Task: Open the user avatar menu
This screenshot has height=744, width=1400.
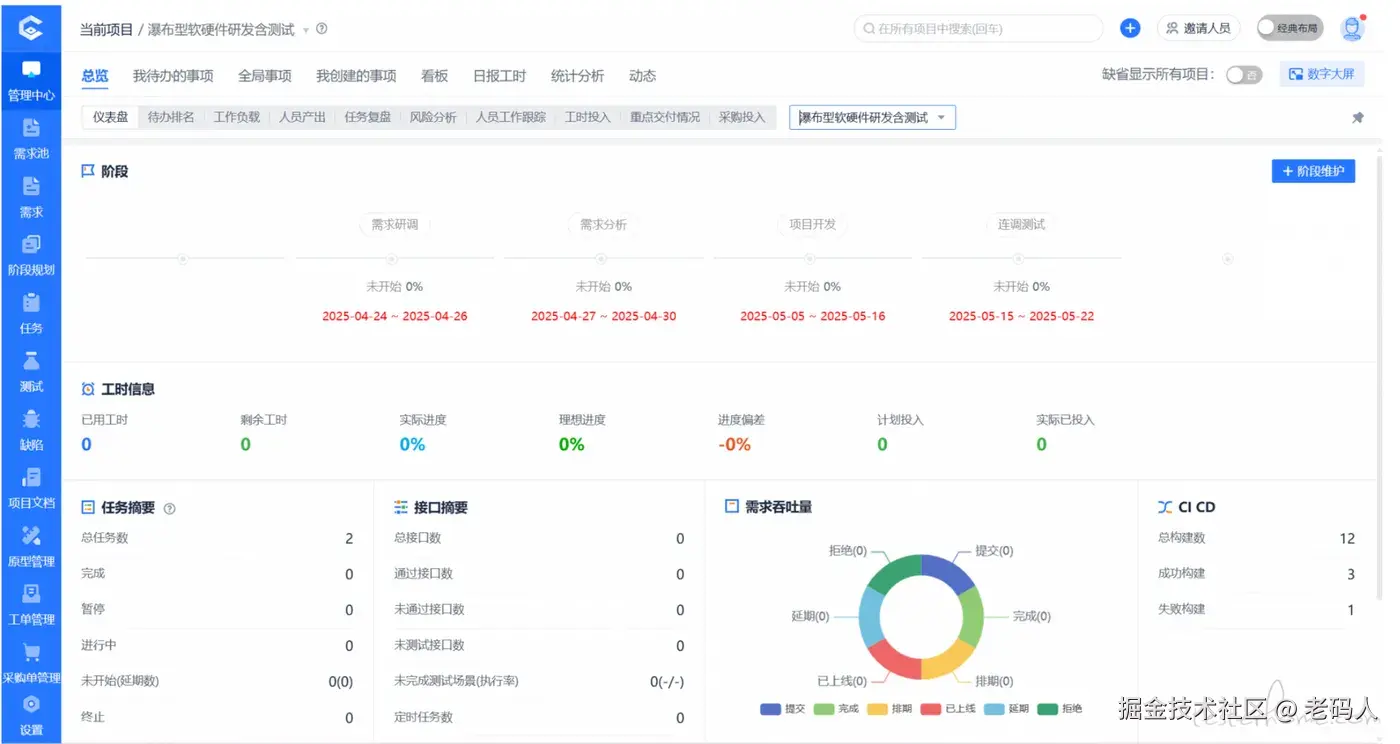Action: coord(1353,28)
